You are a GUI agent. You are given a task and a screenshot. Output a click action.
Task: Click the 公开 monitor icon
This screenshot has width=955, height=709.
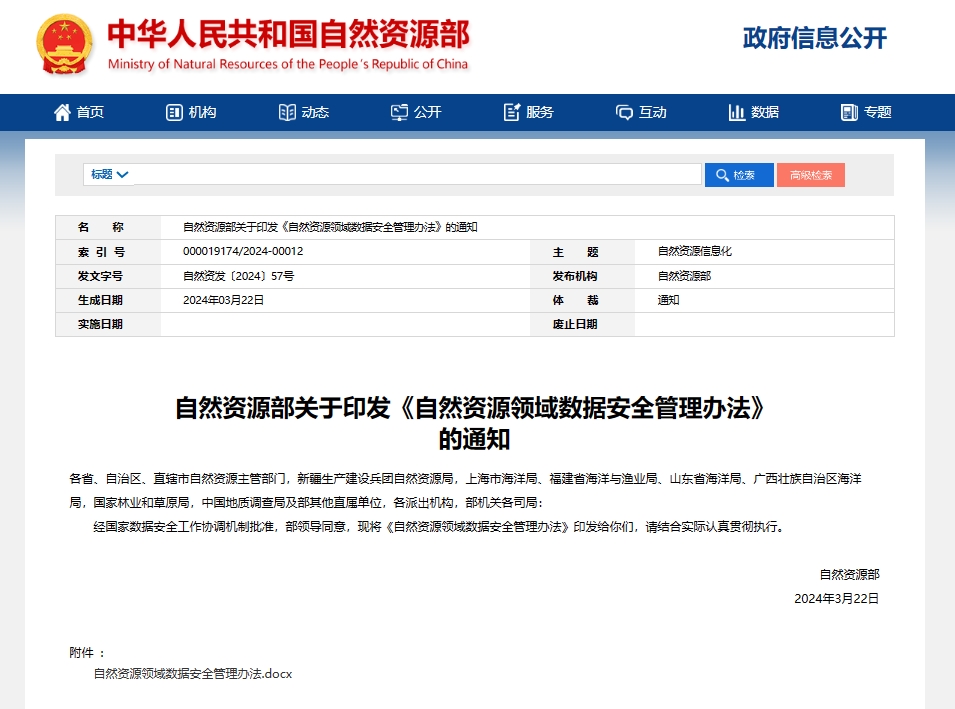tap(399, 112)
